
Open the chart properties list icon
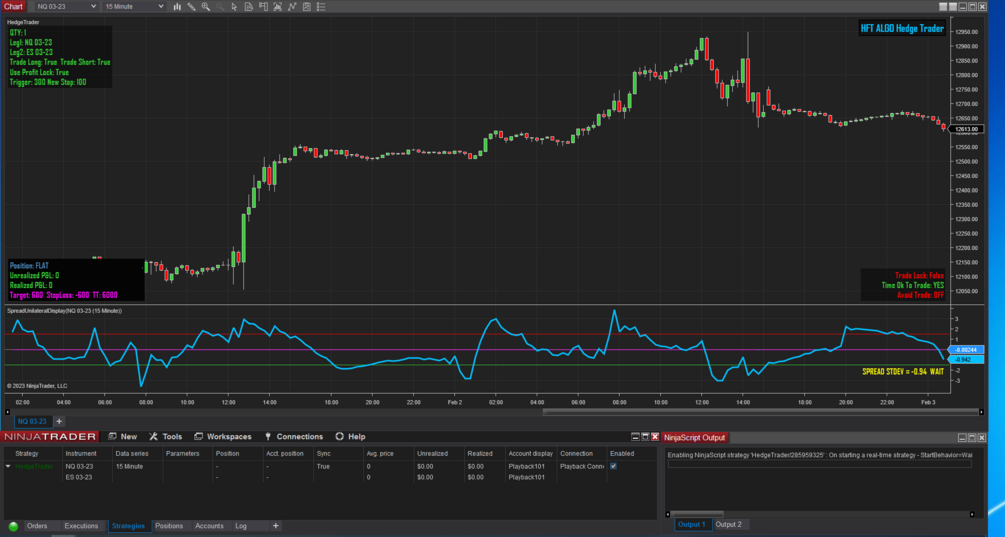pos(321,6)
